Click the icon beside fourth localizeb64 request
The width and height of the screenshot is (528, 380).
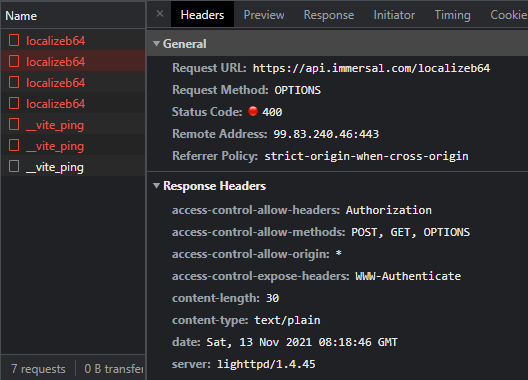pyautogui.click(x=14, y=103)
